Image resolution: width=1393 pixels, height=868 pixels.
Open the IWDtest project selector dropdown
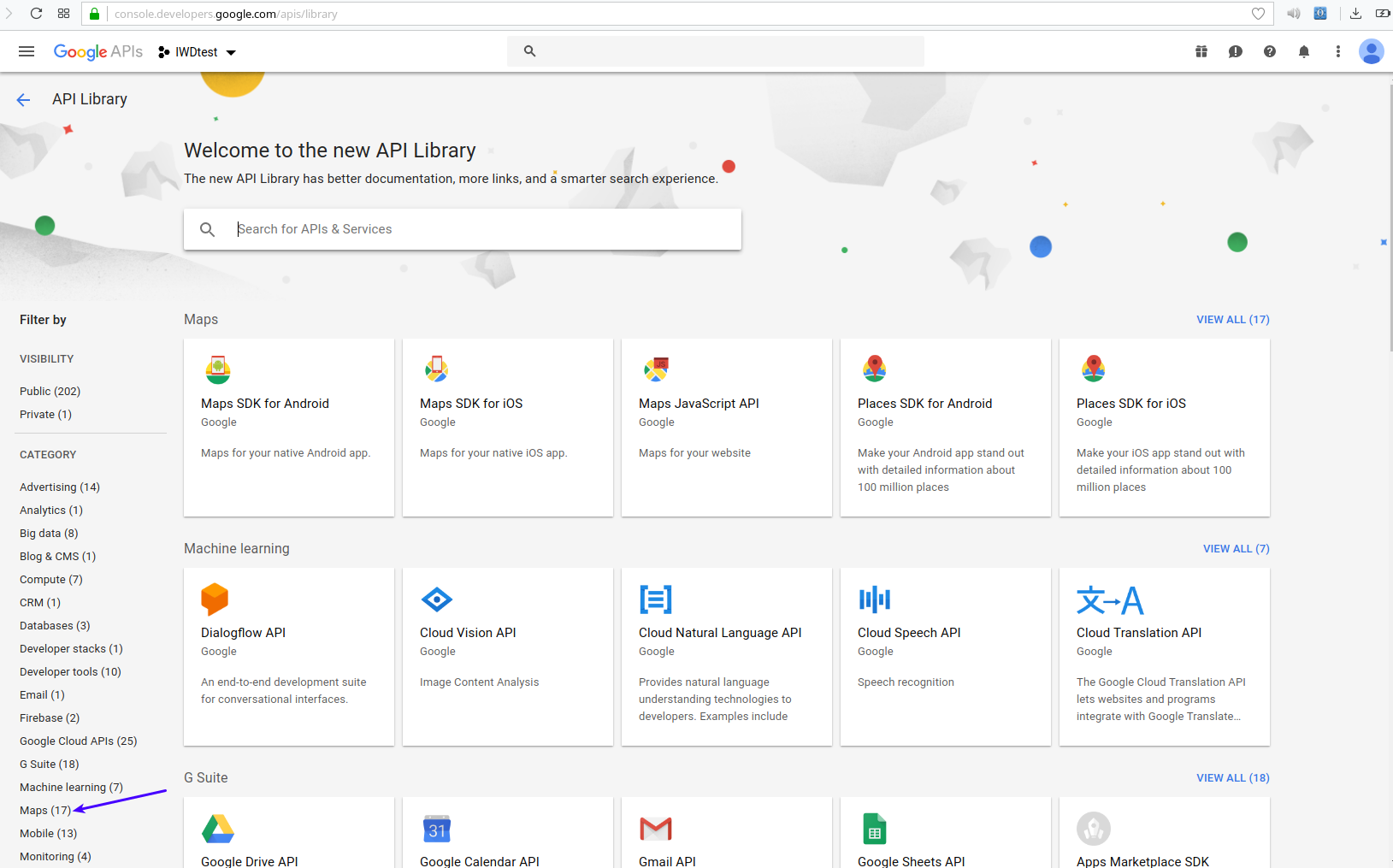[197, 52]
